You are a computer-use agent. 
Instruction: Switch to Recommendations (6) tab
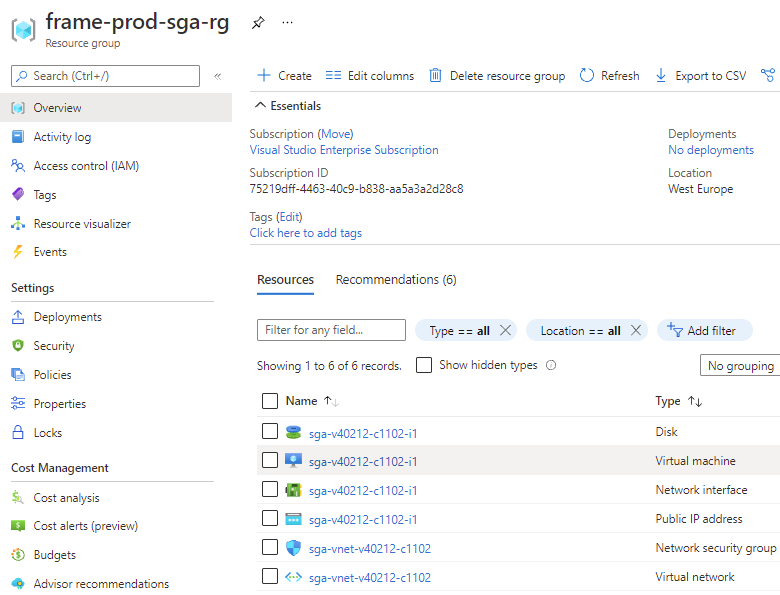396,280
